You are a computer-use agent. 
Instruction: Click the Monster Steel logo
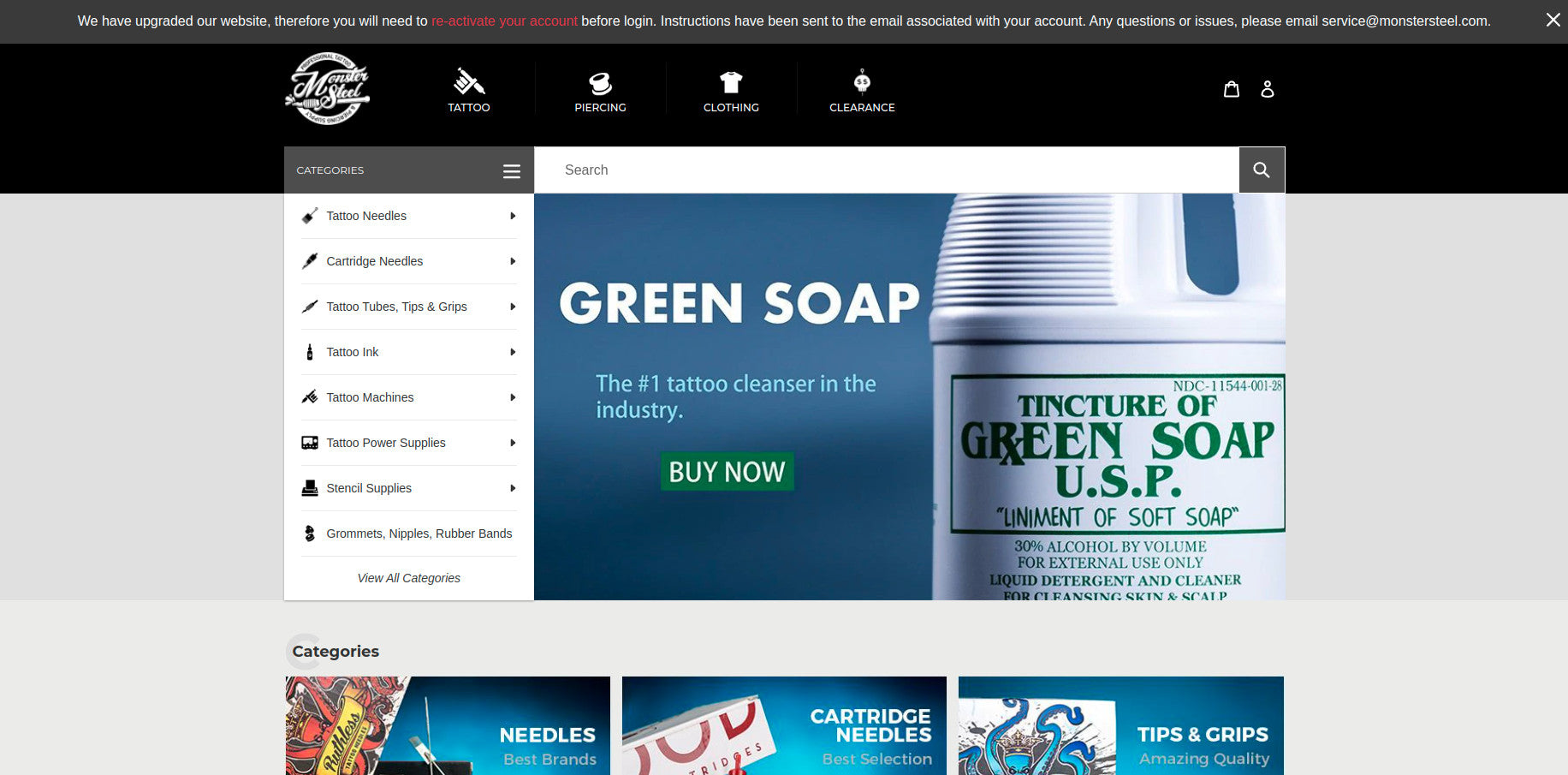327,89
